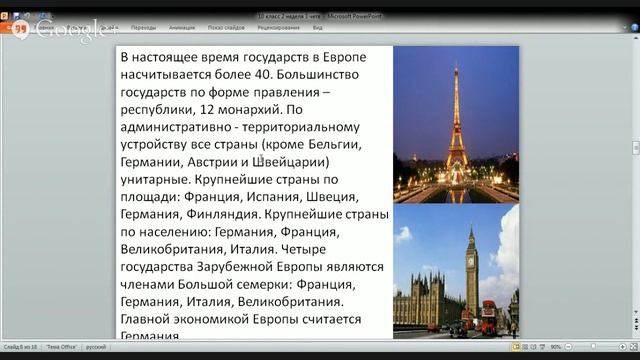The height and width of the screenshot is (360, 640).
Task: Click the PowerPoint application icon in title bar
Action: [x=4, y=16]
